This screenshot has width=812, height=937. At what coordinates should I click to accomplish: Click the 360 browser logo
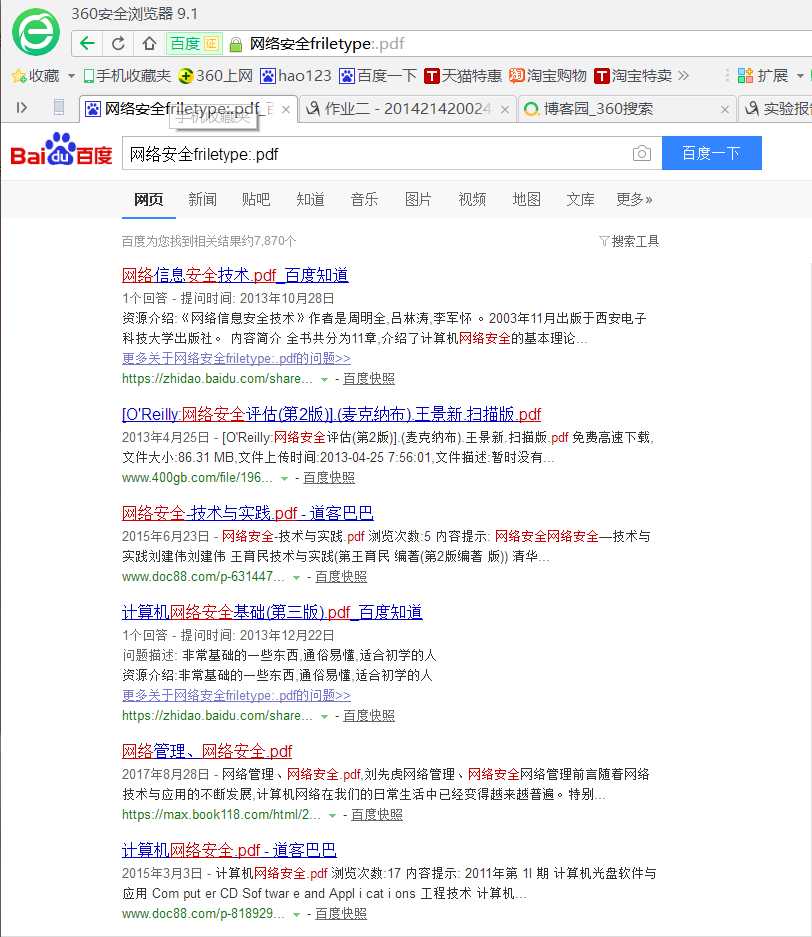tap(36, 32)
